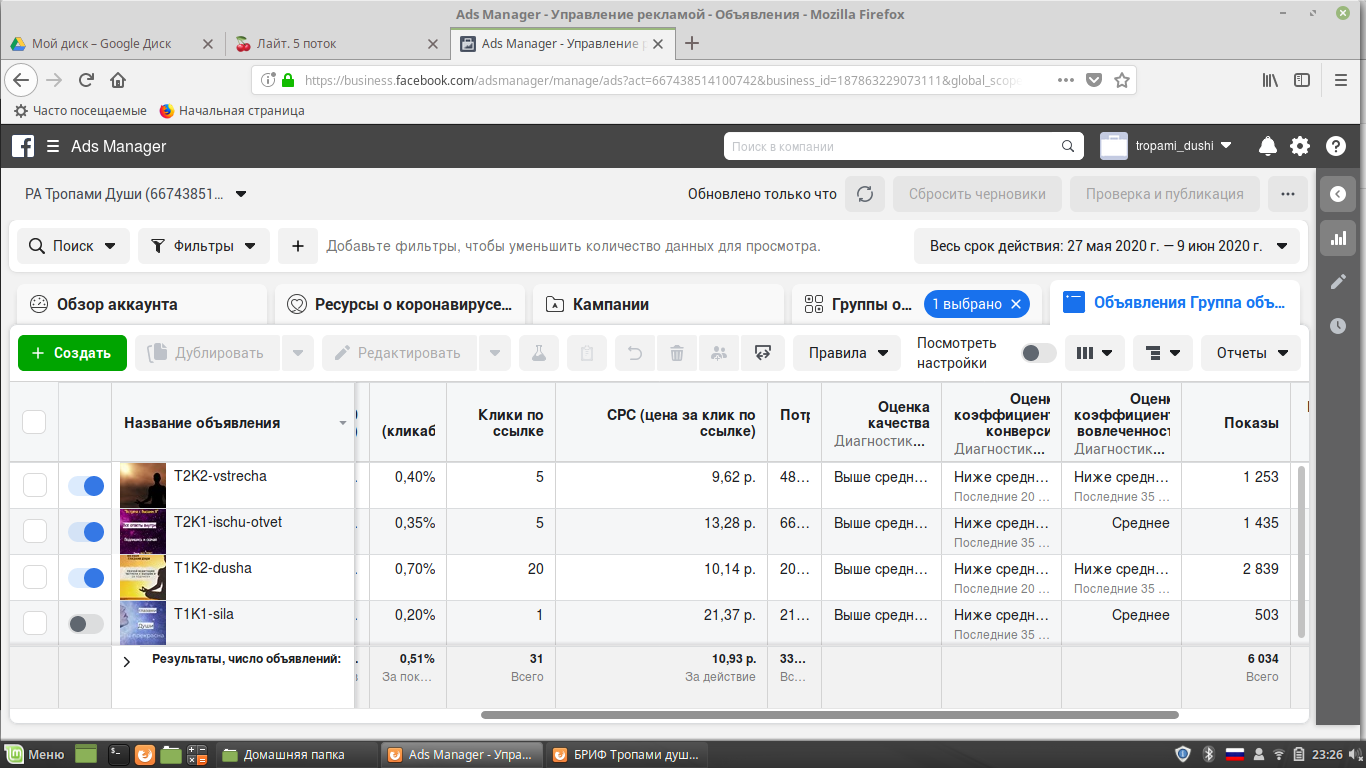
Task: Open the Pocket save icon
Action: (x=1095, y=80)
